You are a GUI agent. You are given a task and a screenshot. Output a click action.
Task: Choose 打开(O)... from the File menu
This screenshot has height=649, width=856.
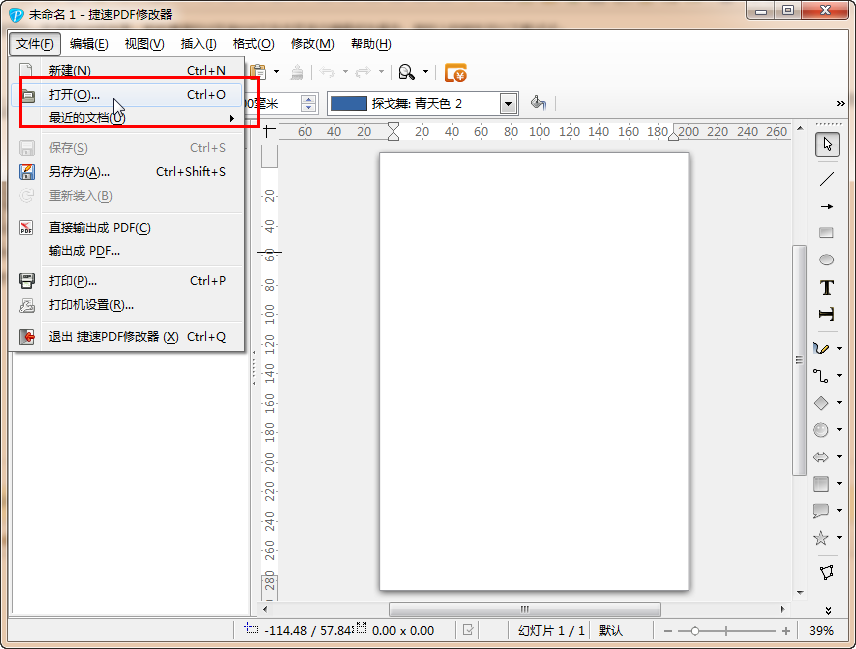127,95
